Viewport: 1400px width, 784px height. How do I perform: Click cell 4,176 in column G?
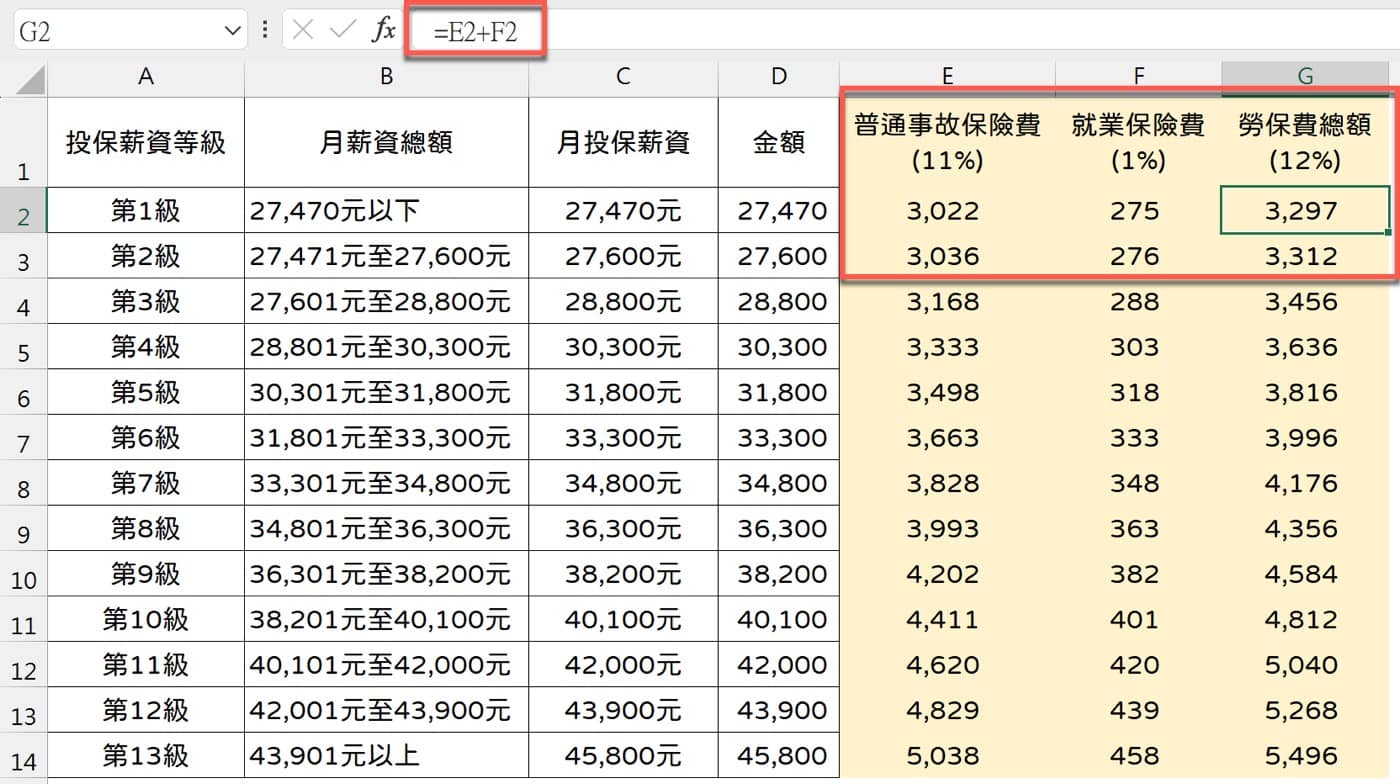pyautogui.click(x=1305, y=483)
